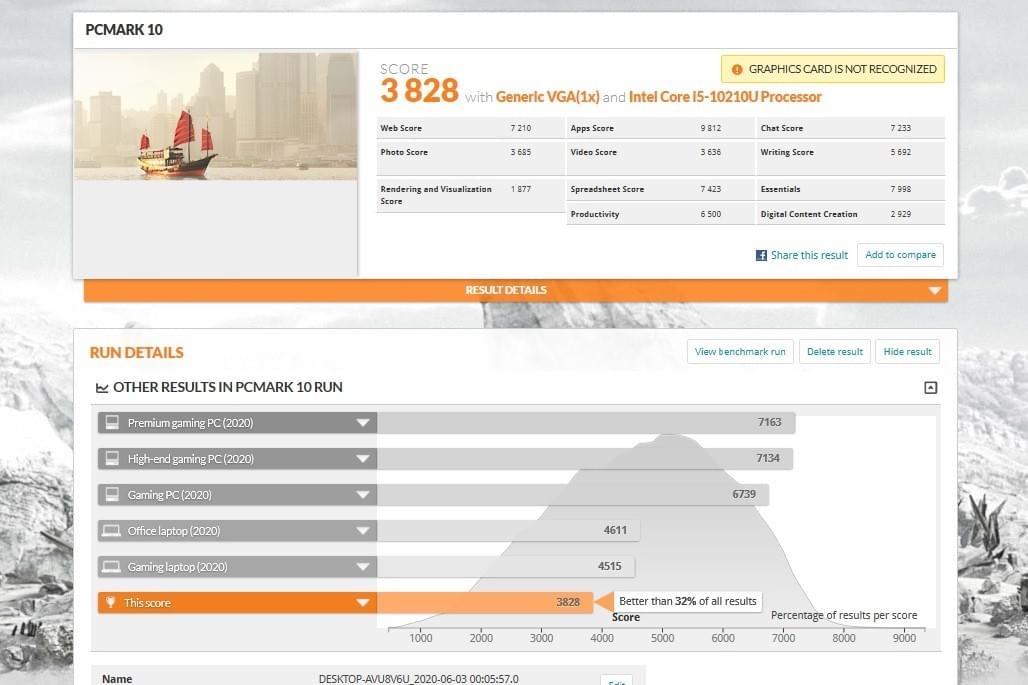Click the 5000 axis tick label
This screenshot has width=1028, height=685.
click(x=662, y=638)
